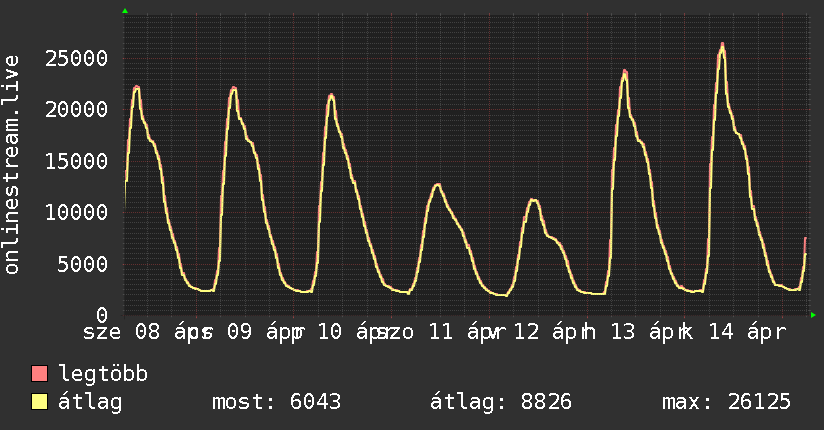This screenshot has height=430, width=824.
Task: Click the '10' date label on x-axis
Action: [x=331, y=332]
